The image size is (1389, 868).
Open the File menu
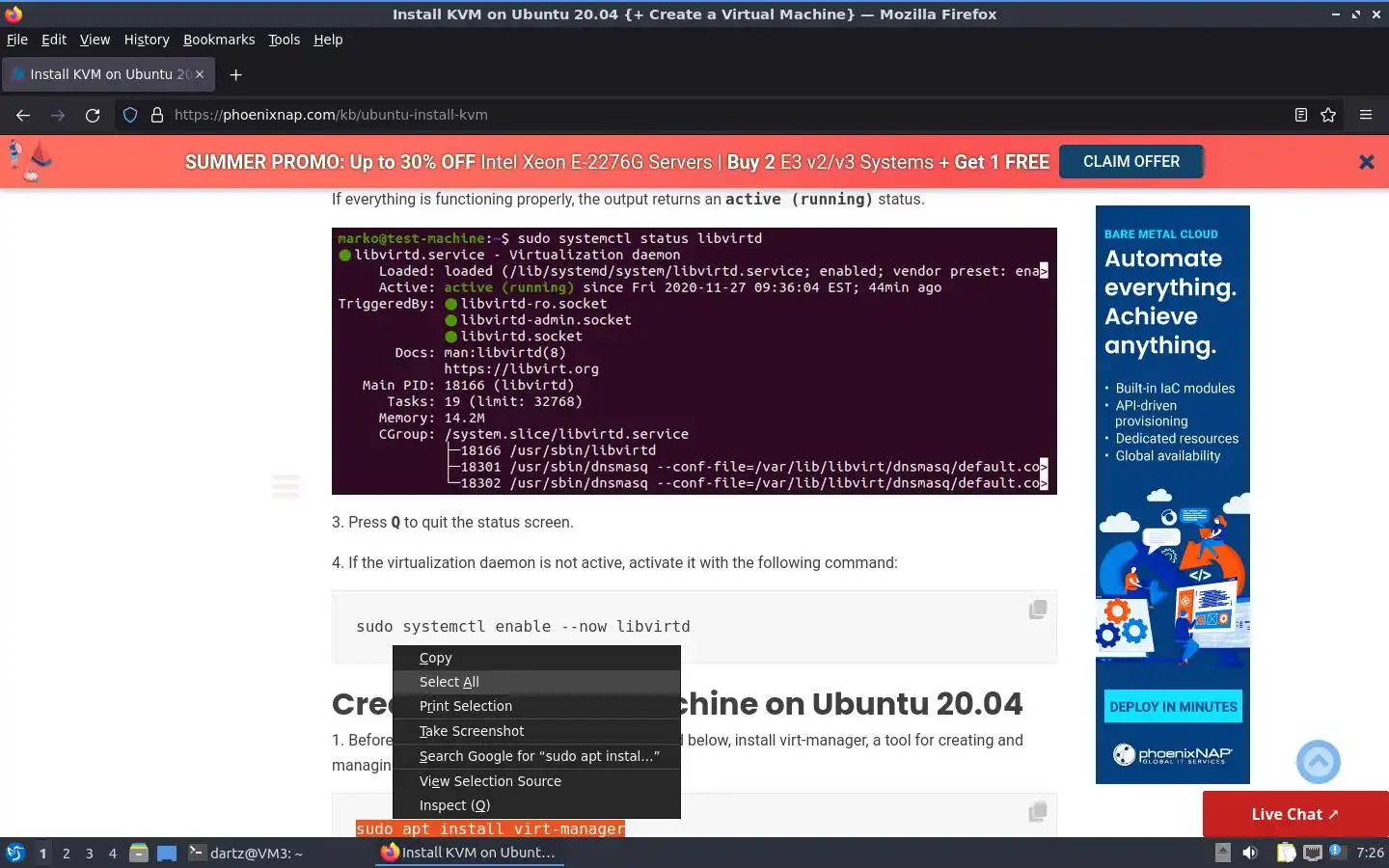click(x=17, y=40)
